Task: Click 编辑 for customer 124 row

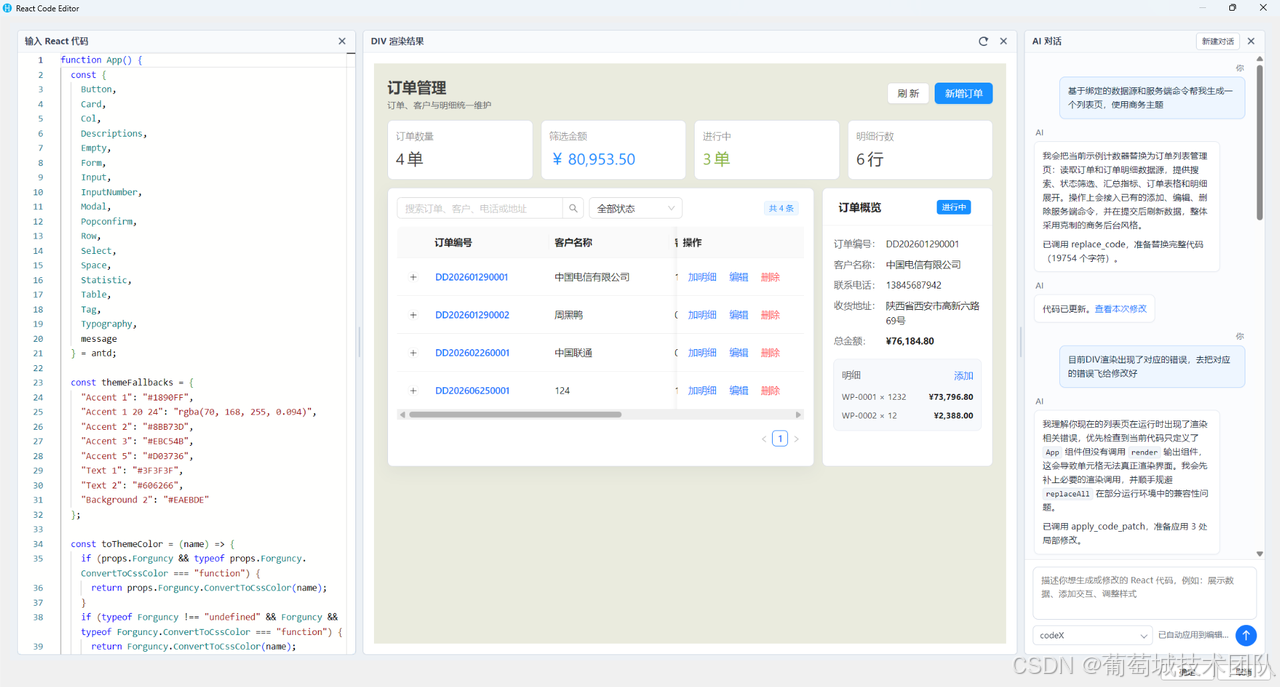Action: [x=739, y=391]
